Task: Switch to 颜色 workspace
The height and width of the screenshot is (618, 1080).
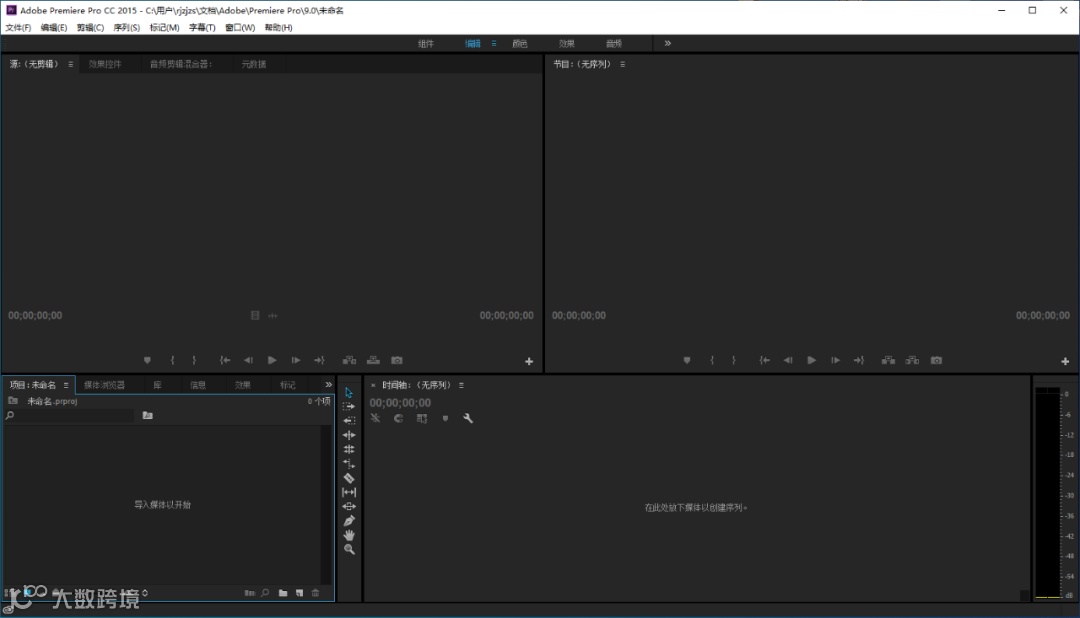Action: (x=520, y=43)
